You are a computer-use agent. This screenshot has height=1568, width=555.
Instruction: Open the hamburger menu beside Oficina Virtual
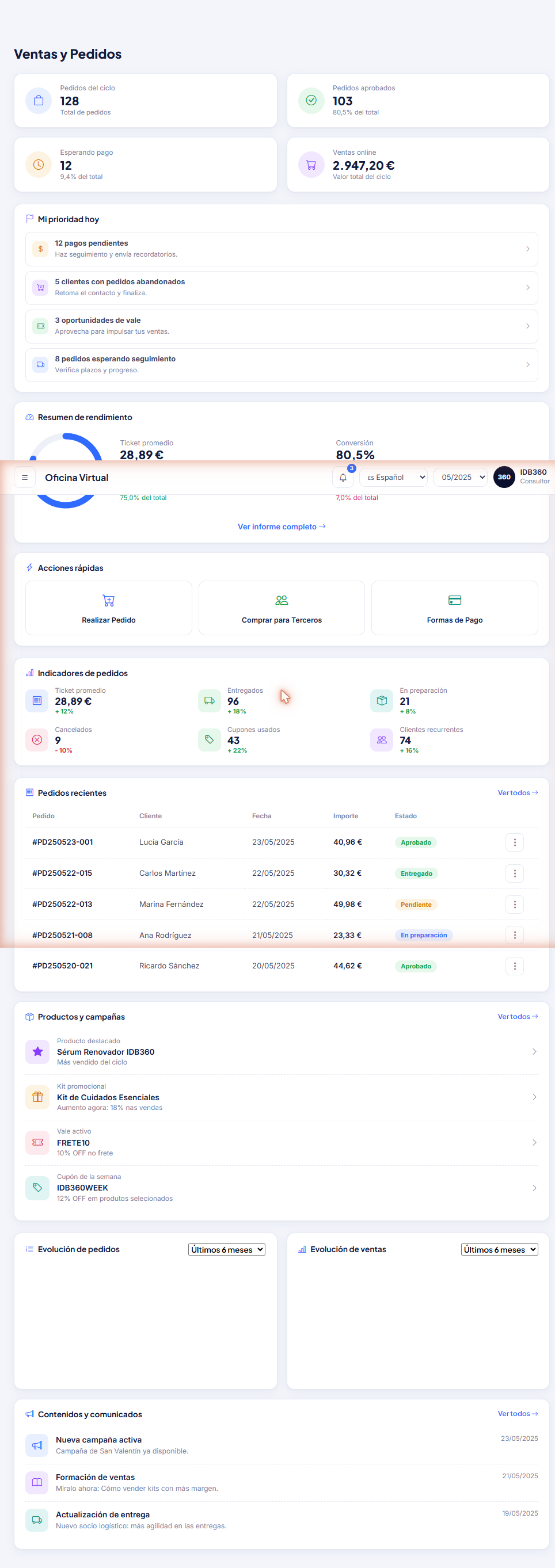[25, 478]
